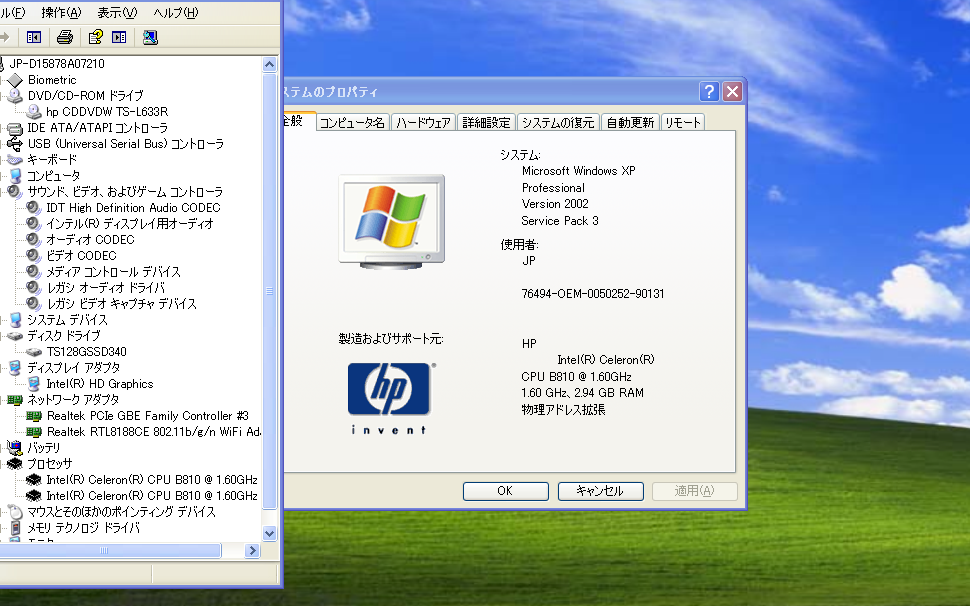Select コンピュータ category in device tree
Image resolution: width=970 pixels, height=606 pixels.
tap(53, 176)
